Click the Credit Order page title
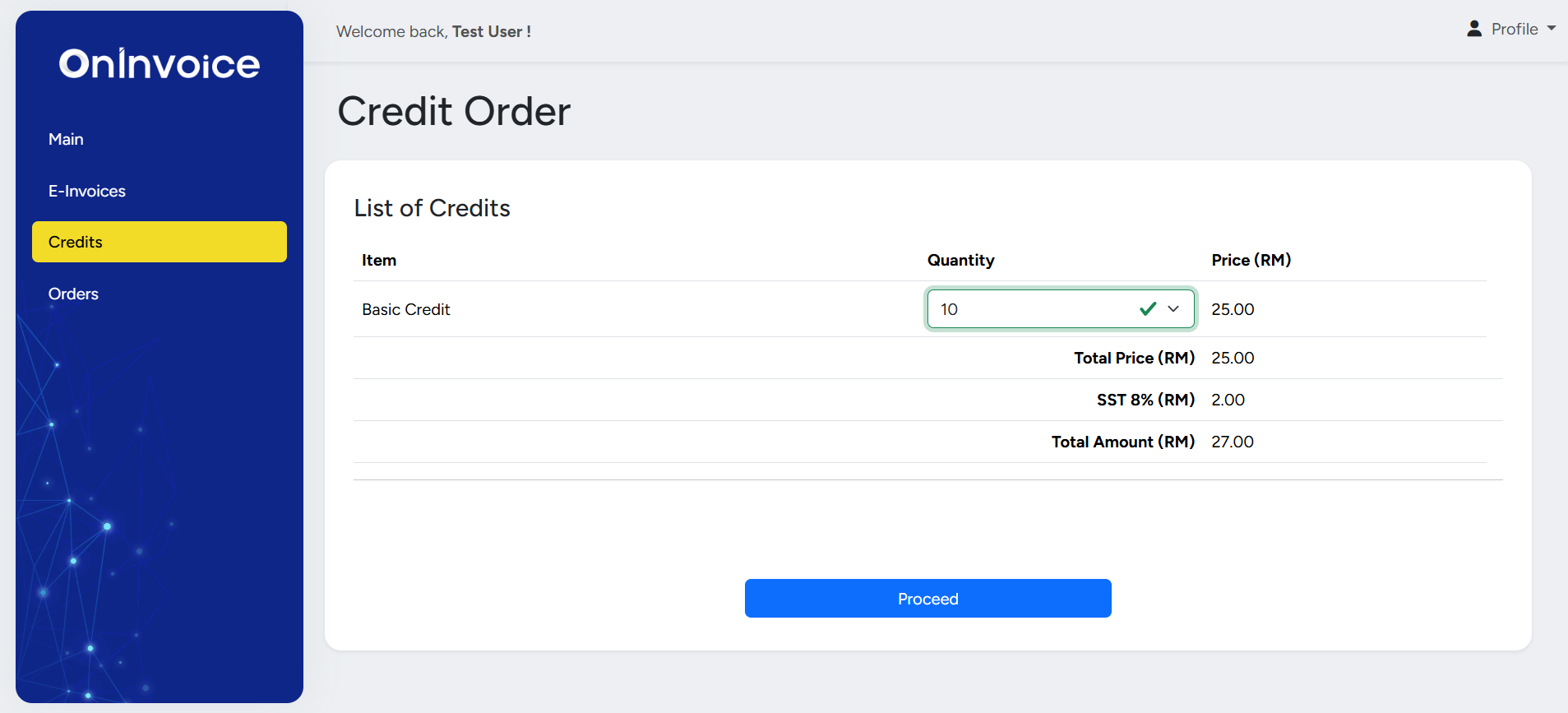 [453, 111]
